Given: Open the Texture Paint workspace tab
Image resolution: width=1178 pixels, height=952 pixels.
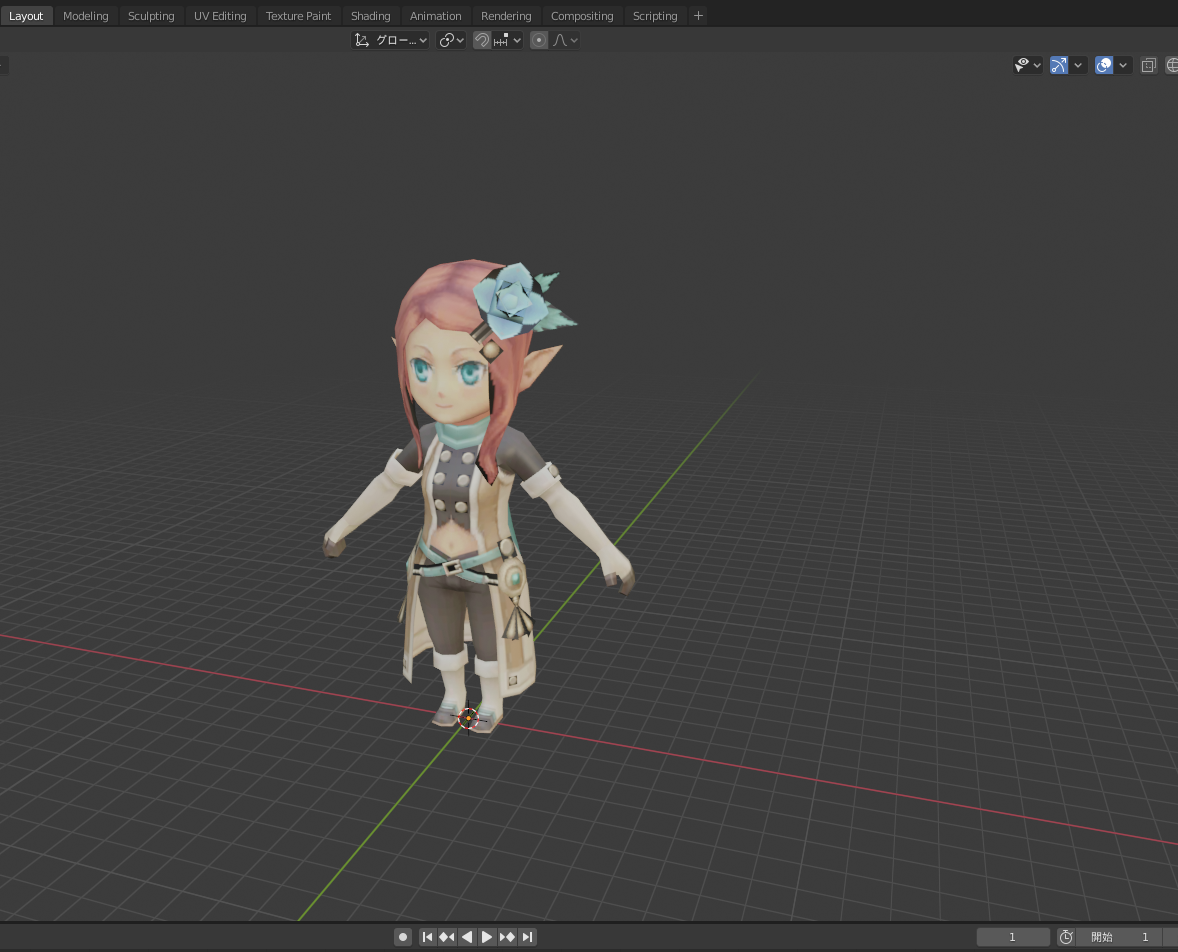Looking at the screenshot, I should [x=298, y=16].
